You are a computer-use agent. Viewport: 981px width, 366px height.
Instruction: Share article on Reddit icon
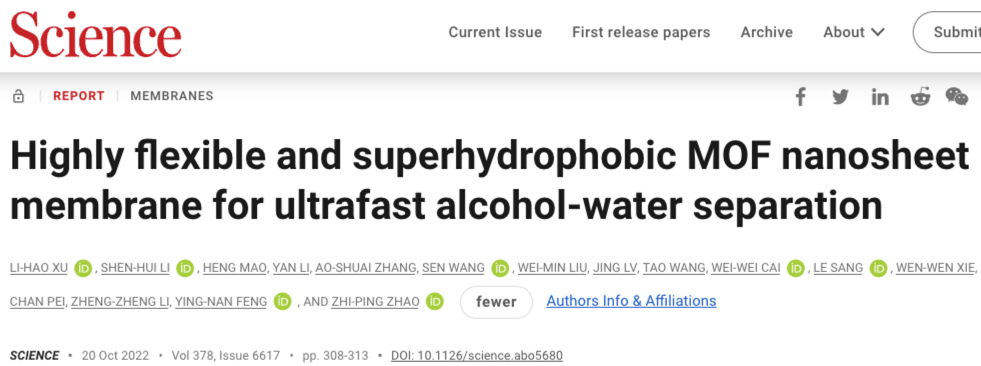[x=920, y=97]
